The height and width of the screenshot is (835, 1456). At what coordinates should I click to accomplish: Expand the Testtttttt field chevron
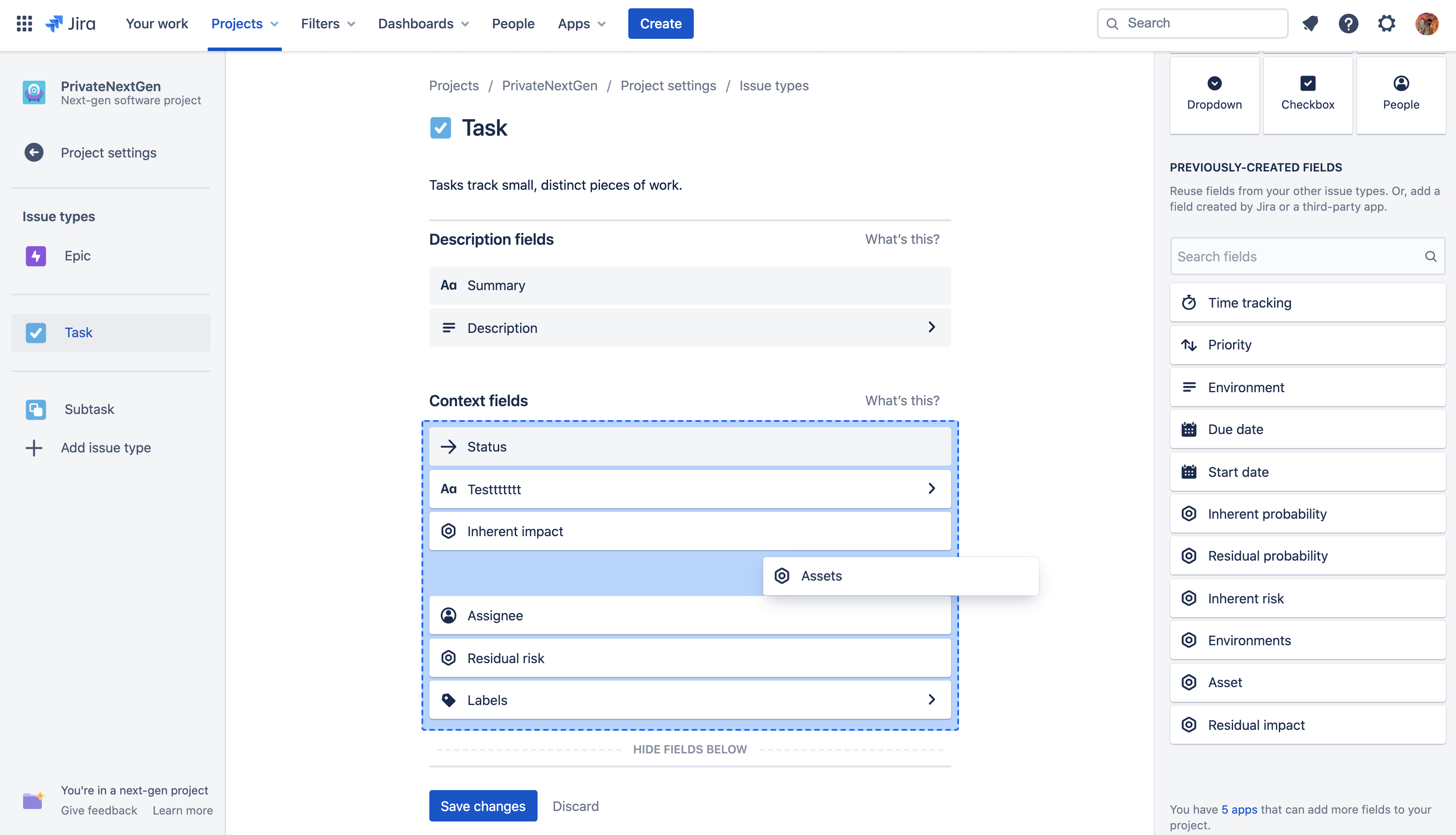tap(932, 489)
